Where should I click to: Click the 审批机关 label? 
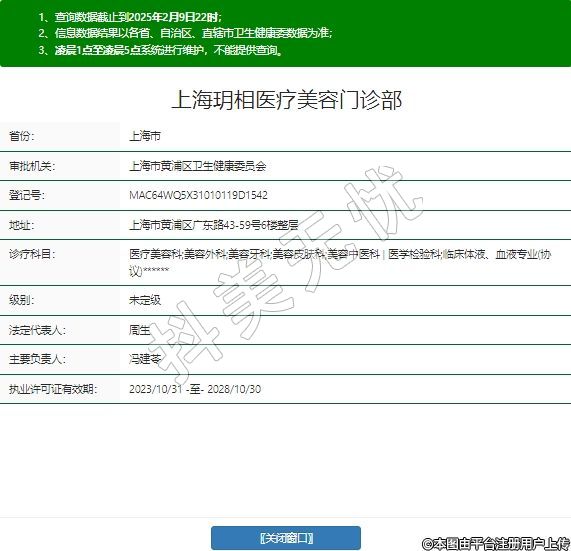pos(32,166)
